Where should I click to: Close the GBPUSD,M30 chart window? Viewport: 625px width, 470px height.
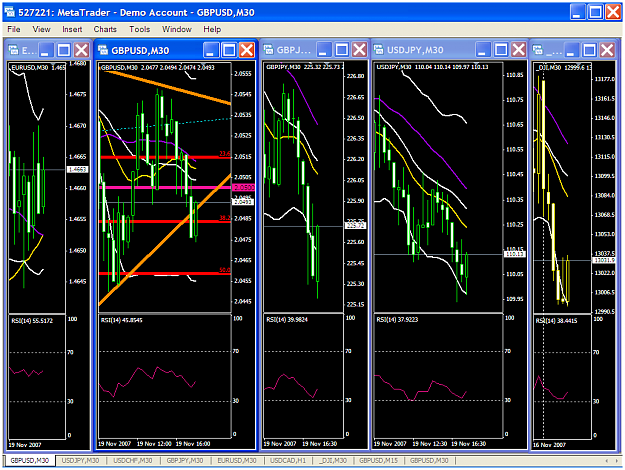click(x=247, y=50)
